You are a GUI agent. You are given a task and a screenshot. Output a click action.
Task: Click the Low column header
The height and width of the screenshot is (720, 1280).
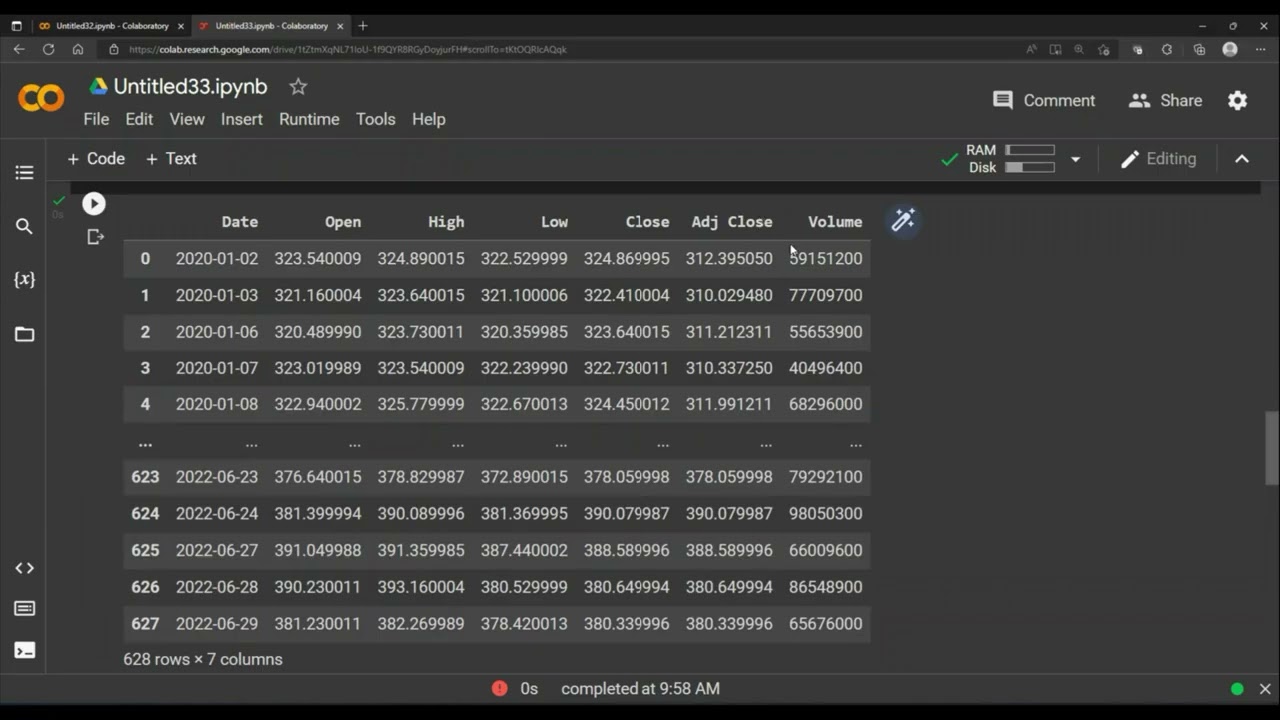coord(554,222)
